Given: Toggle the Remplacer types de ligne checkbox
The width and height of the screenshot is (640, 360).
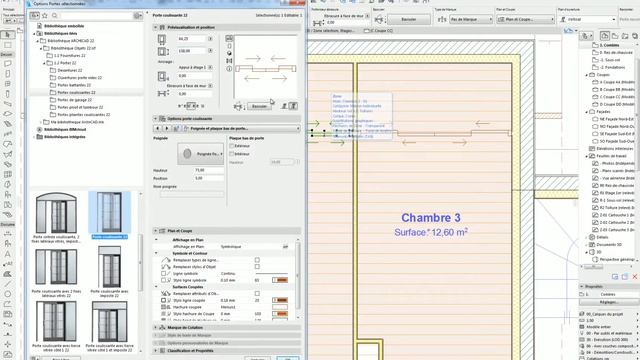Looking at the screenshot, I should pyautogui.click(x=257, y=260).
